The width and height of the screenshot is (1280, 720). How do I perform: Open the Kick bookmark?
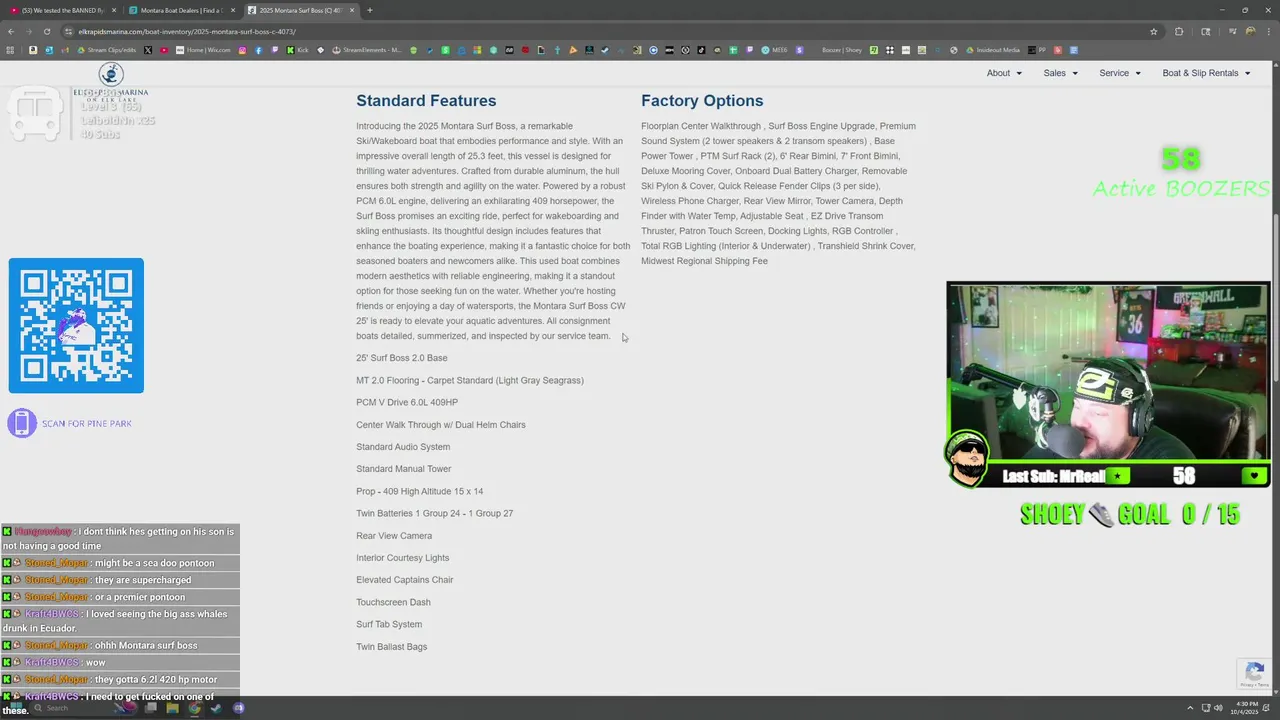click(298, 50)
